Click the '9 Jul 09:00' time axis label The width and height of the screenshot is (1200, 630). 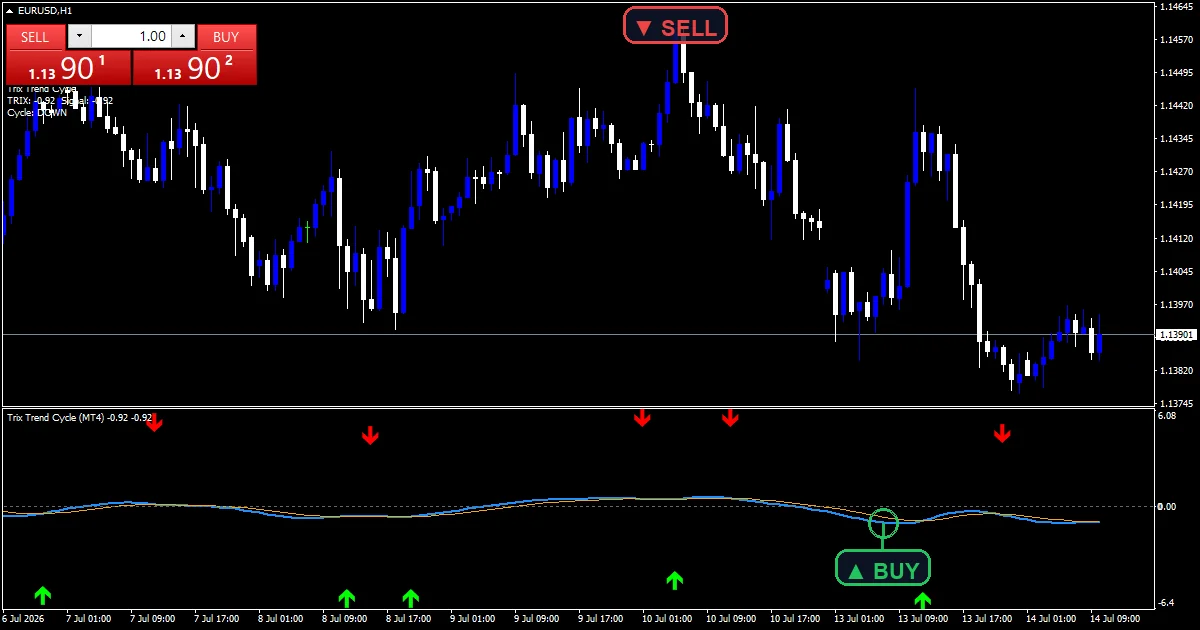pos(536,619)
